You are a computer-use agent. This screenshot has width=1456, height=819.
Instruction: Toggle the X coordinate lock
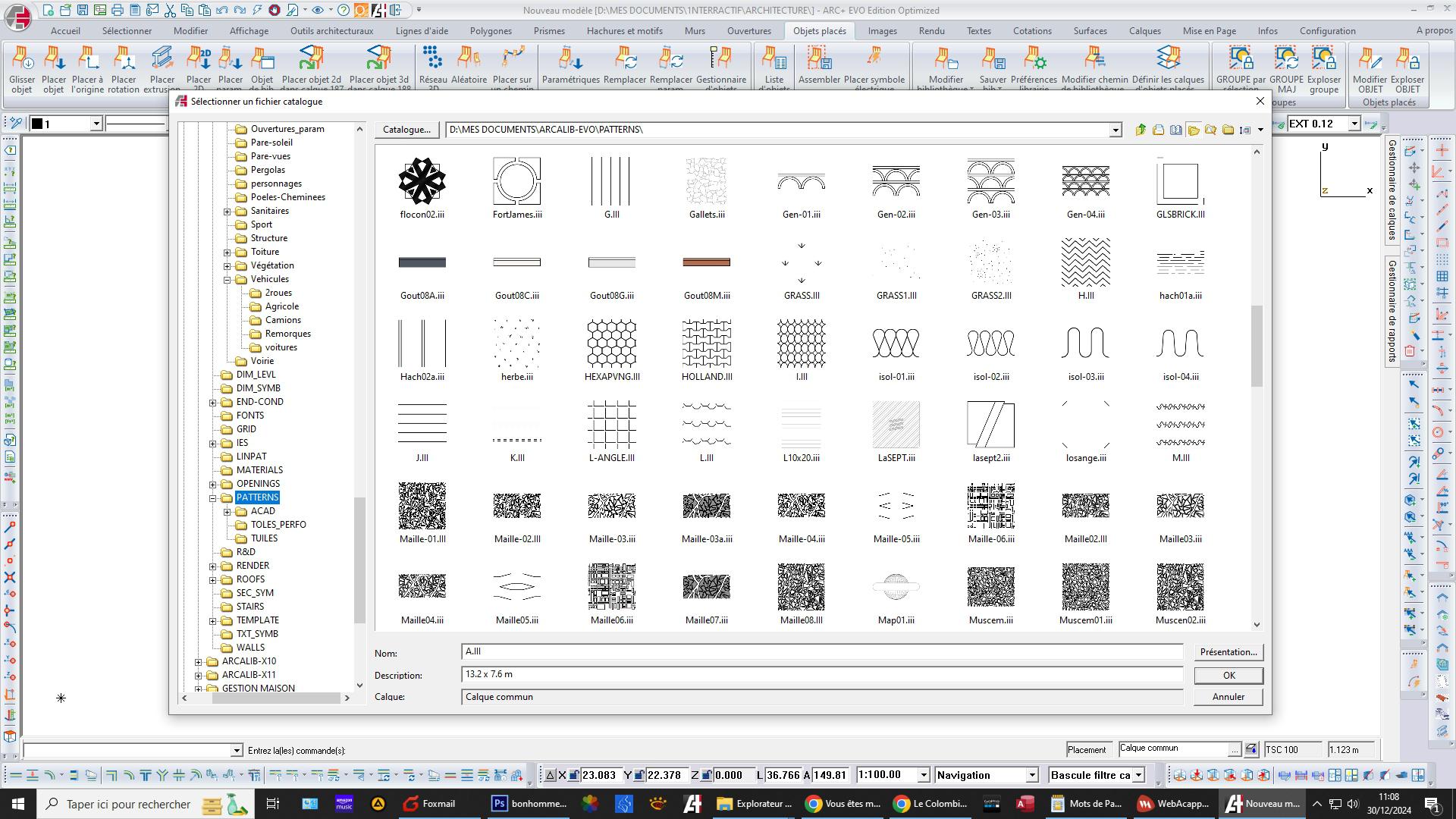[x=575, y=775]
